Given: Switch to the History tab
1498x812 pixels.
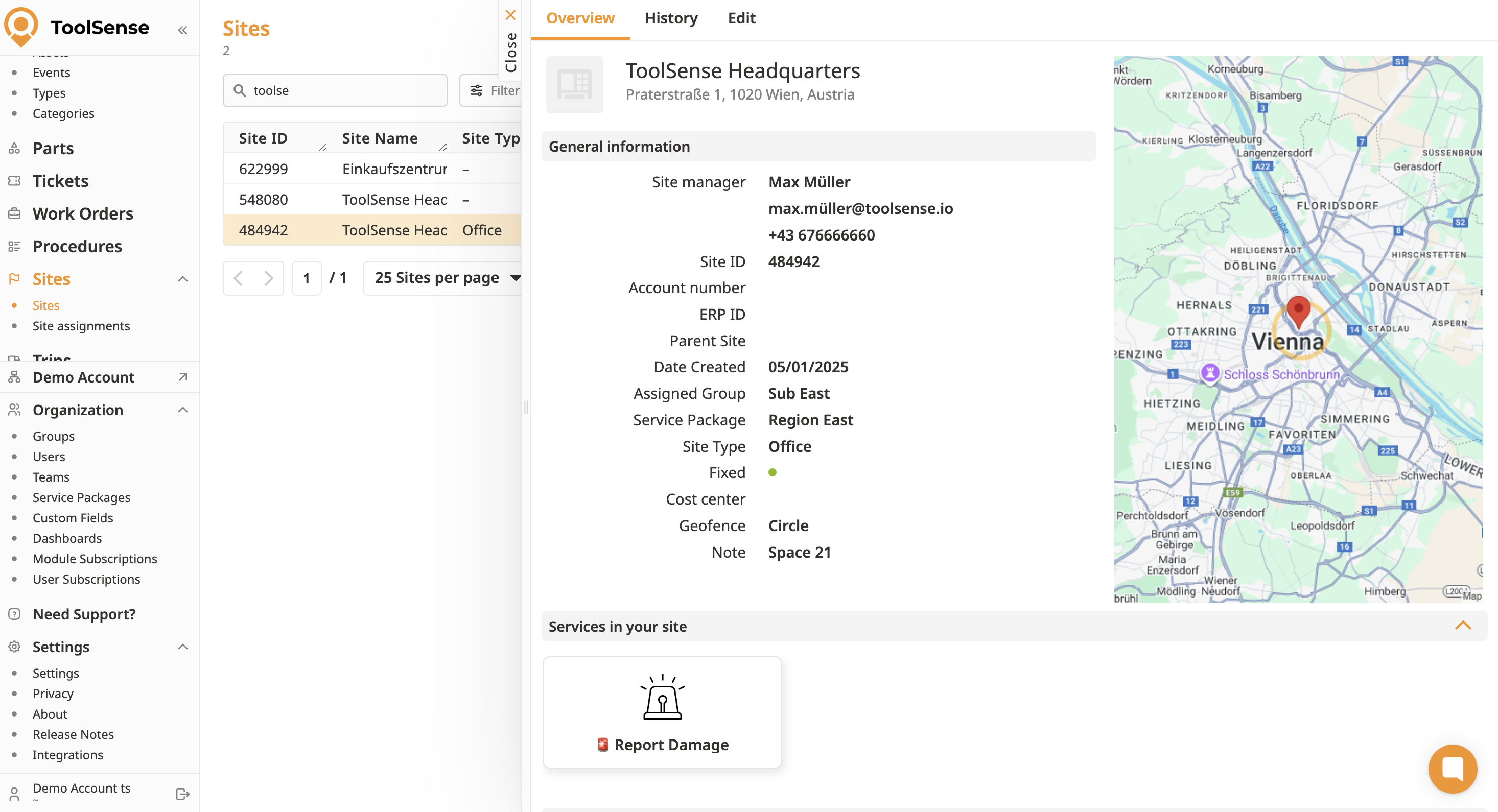Looking at the screenshot, I should [x=671, y=18].
